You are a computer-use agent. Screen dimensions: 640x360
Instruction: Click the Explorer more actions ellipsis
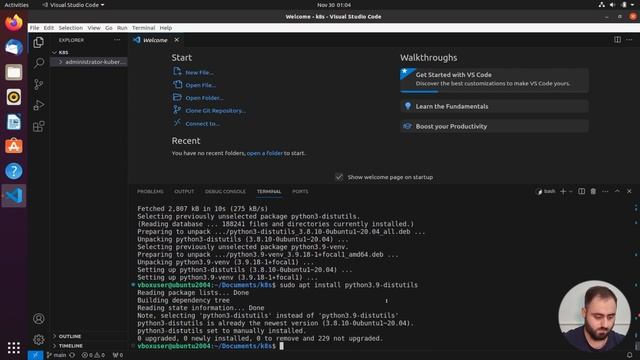[117, 40]
